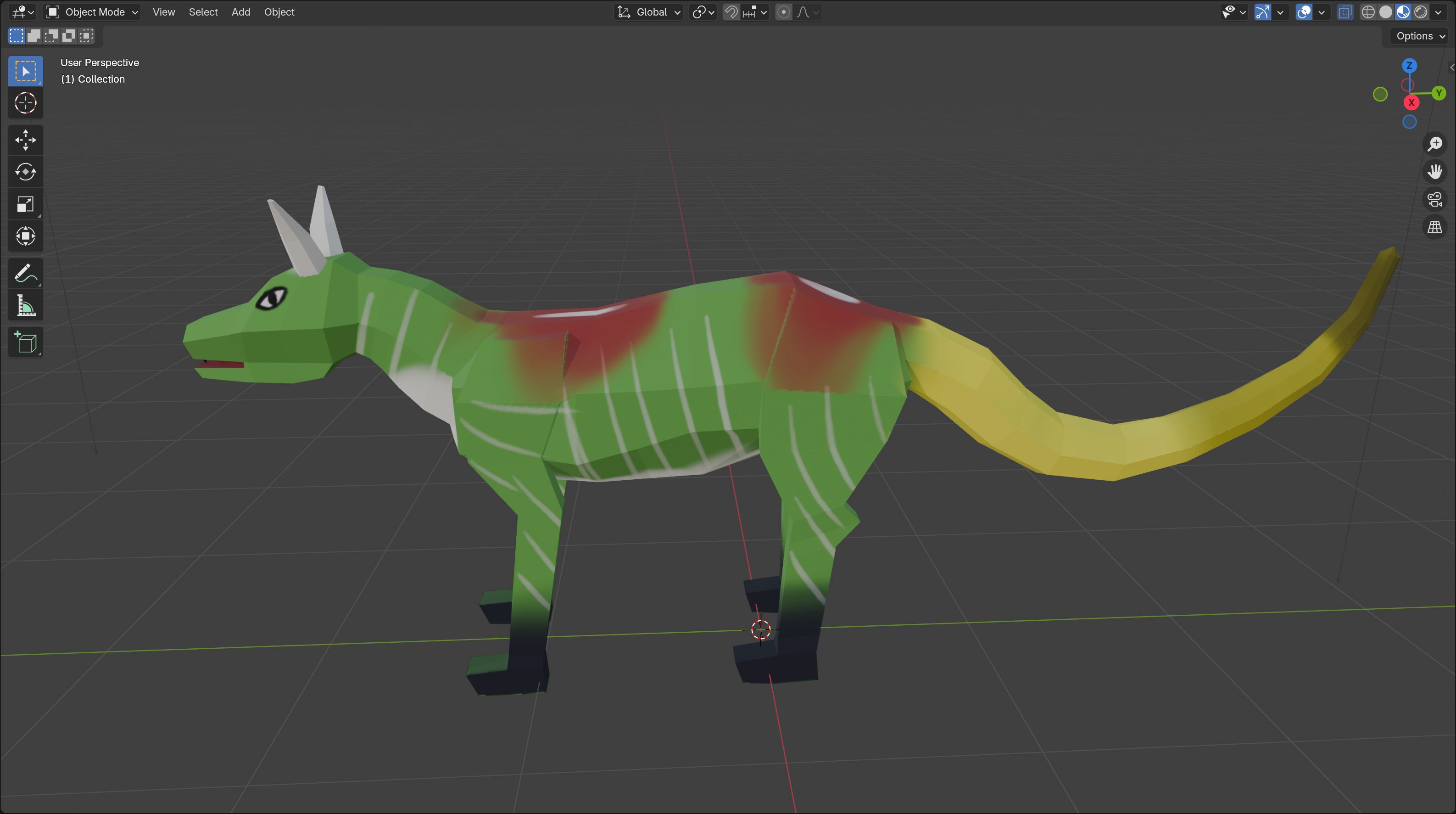Switch to orthographic/perspective grid view icon

pyautogui.click(x=1434, y=227)
